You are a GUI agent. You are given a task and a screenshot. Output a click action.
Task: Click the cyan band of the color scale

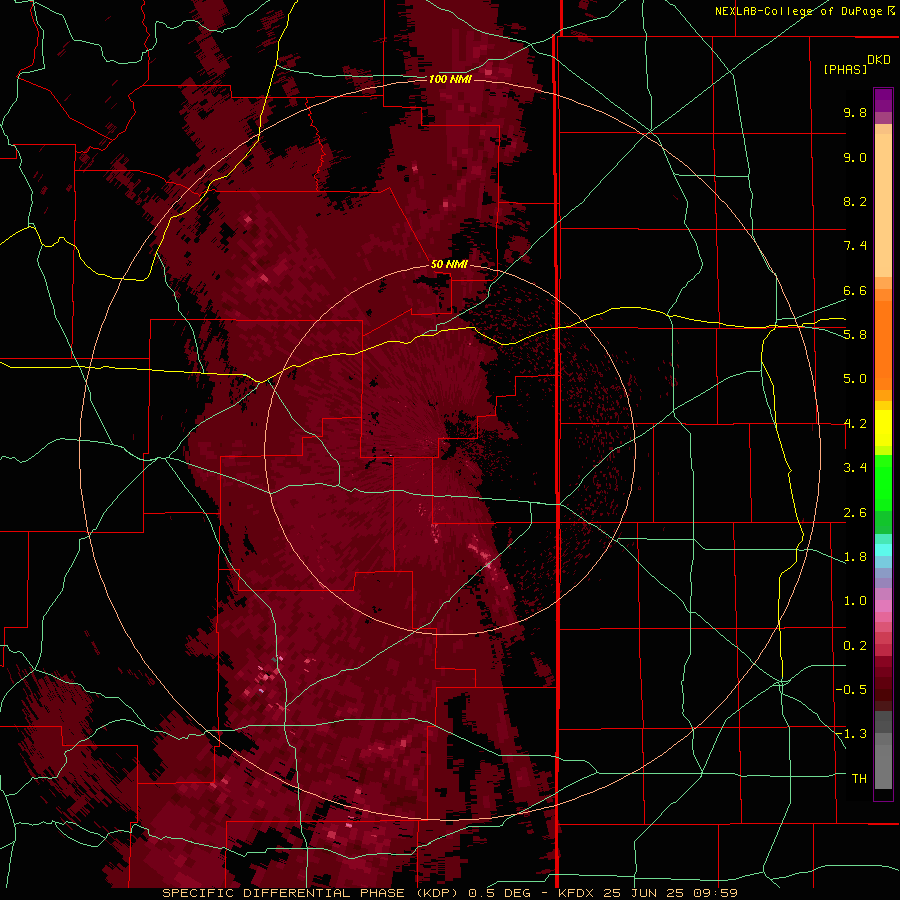883,550
